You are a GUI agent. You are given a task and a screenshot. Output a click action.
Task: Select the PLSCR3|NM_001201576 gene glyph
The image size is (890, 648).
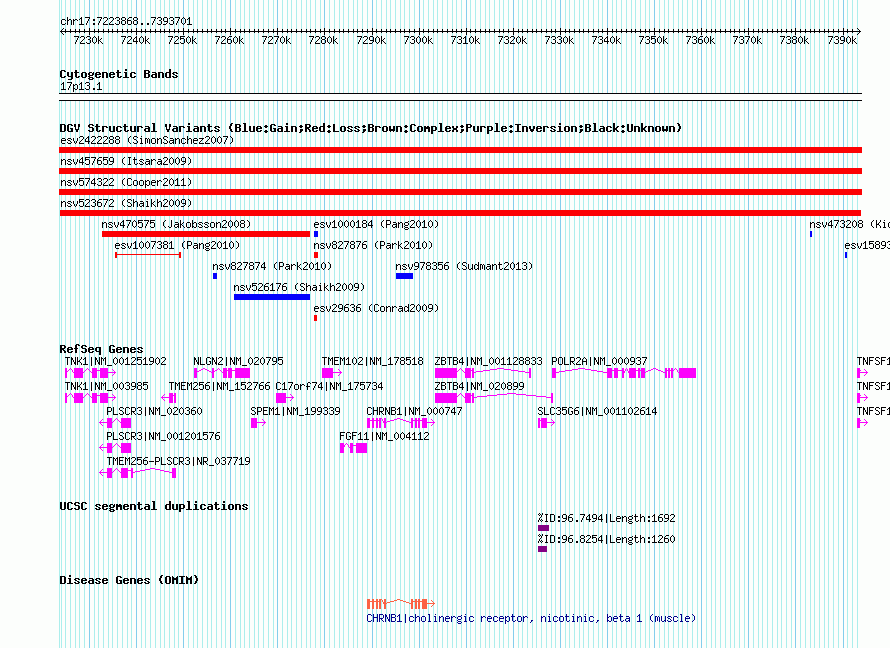click(115, 448)
